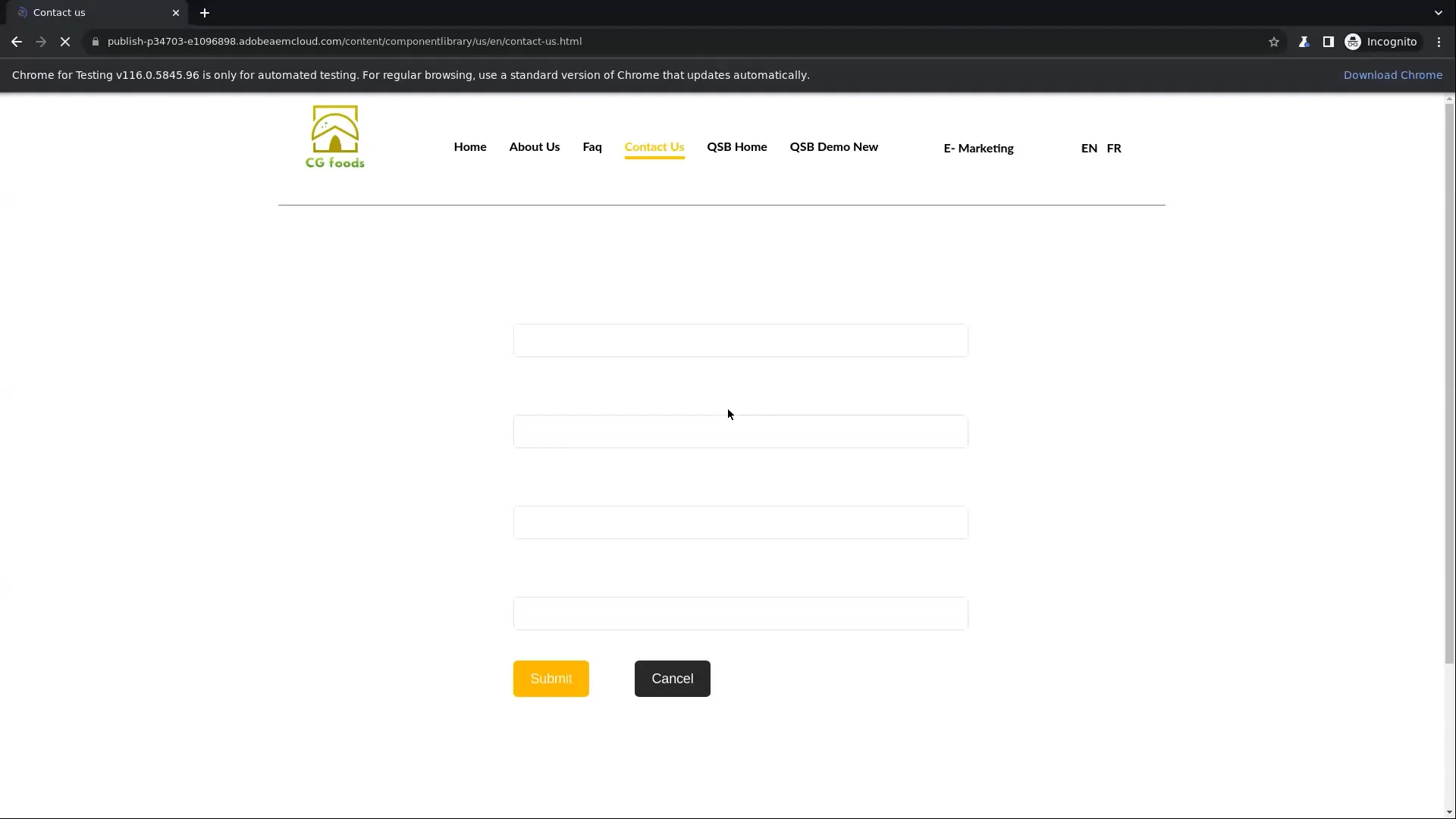
Task: Open QSB Demo New page
Action: pyautogui.click(x=834, y=146)
